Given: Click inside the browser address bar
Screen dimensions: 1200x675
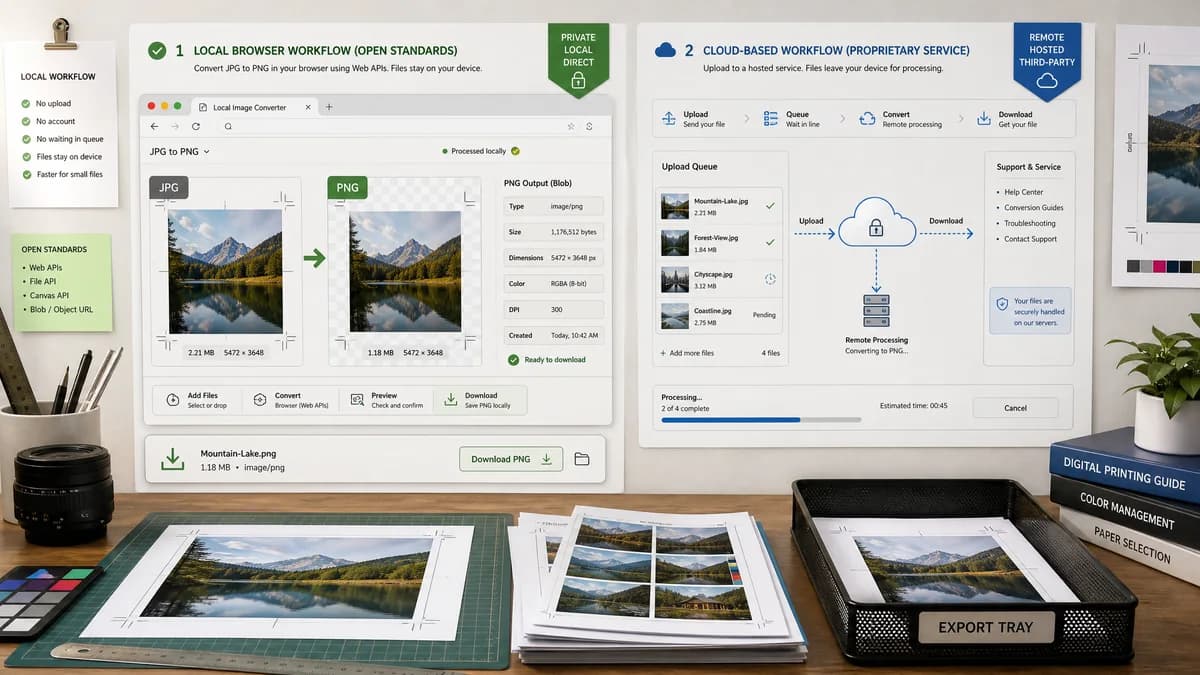Looking at the screenshot, I should pyautogui.click(x=398, y=127).
